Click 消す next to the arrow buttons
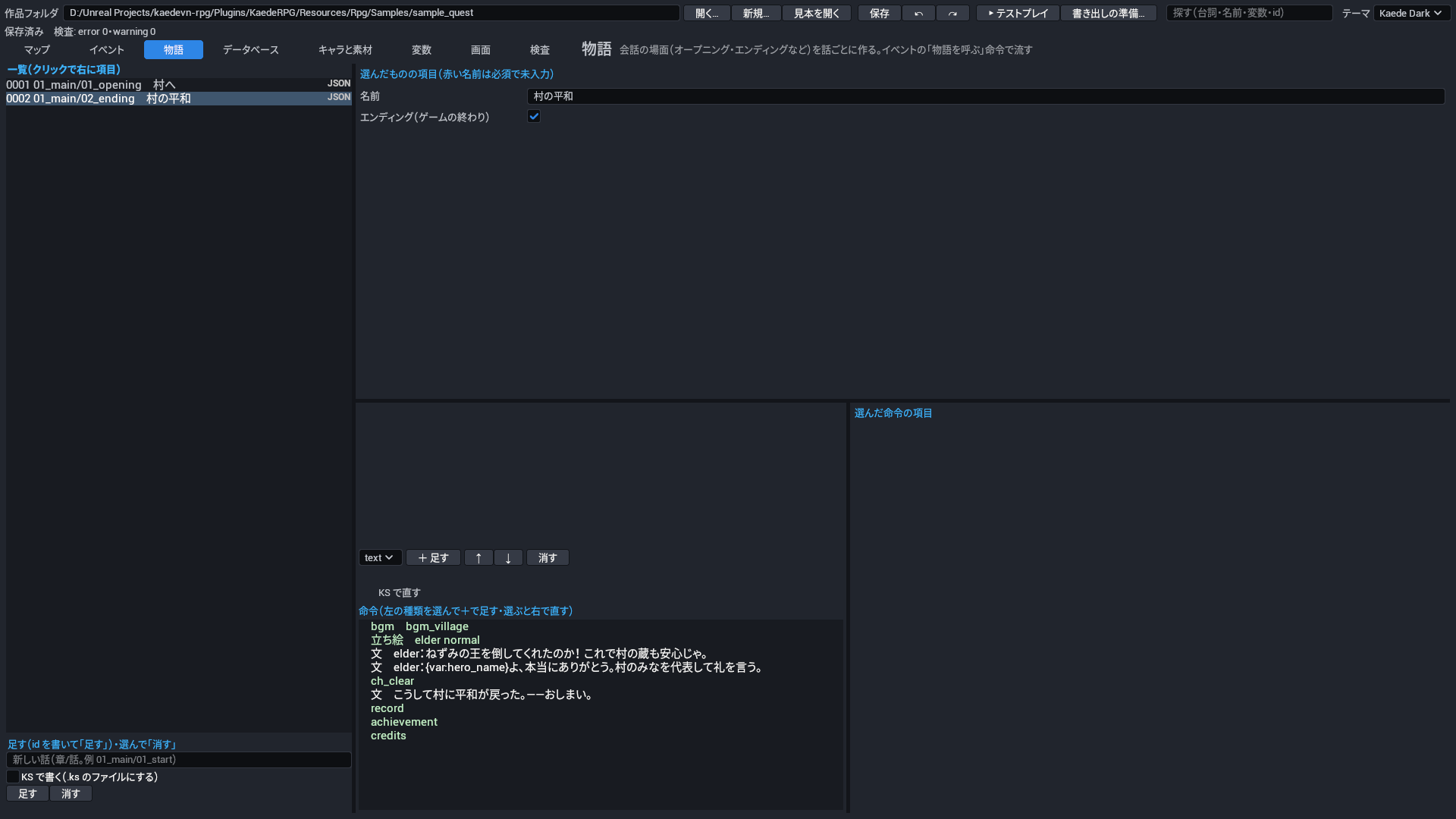Image resolution: width=1456 pixels, height=819 pixels. 548,558
